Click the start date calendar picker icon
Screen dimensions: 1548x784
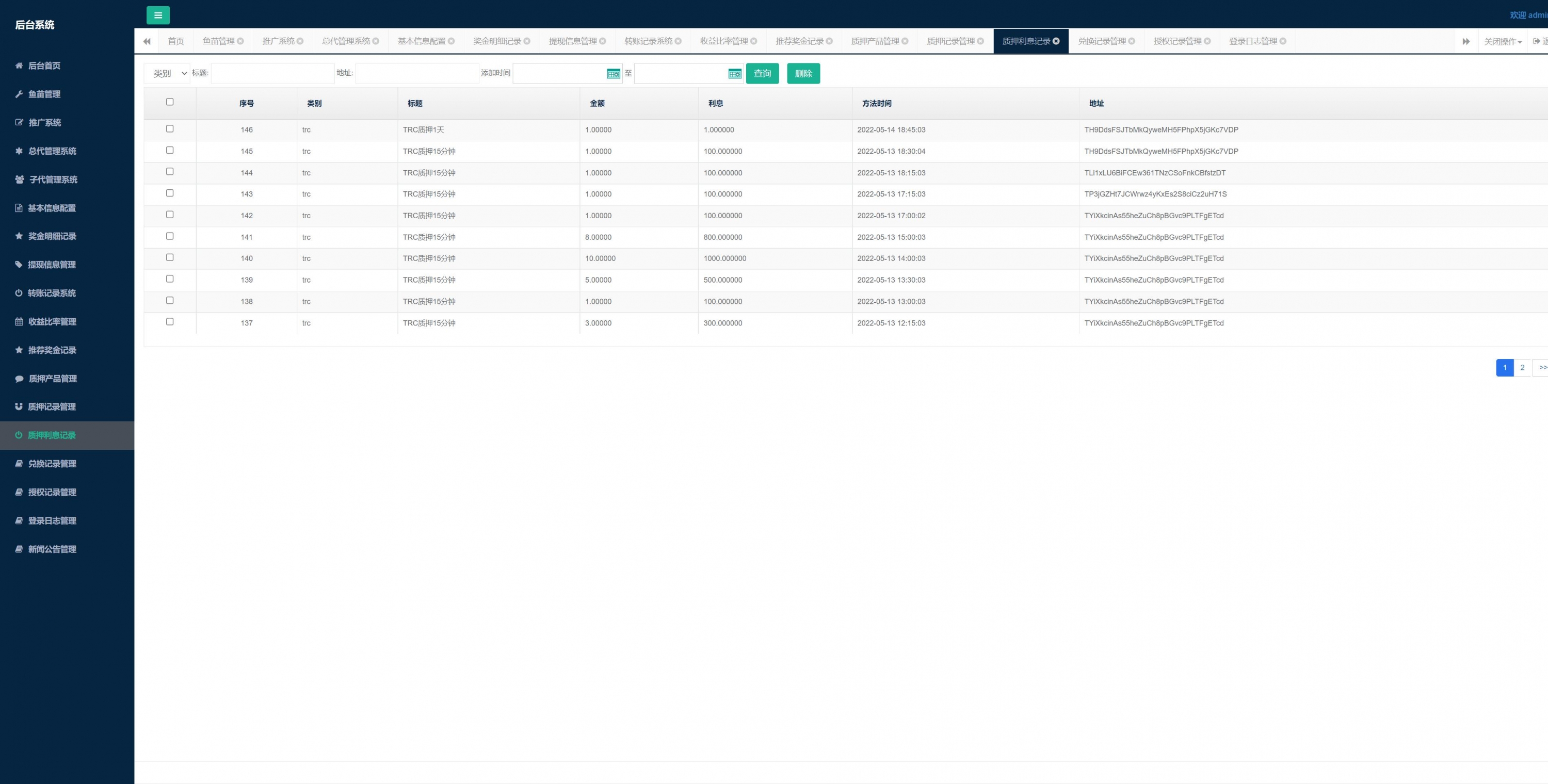coord(613,73)
